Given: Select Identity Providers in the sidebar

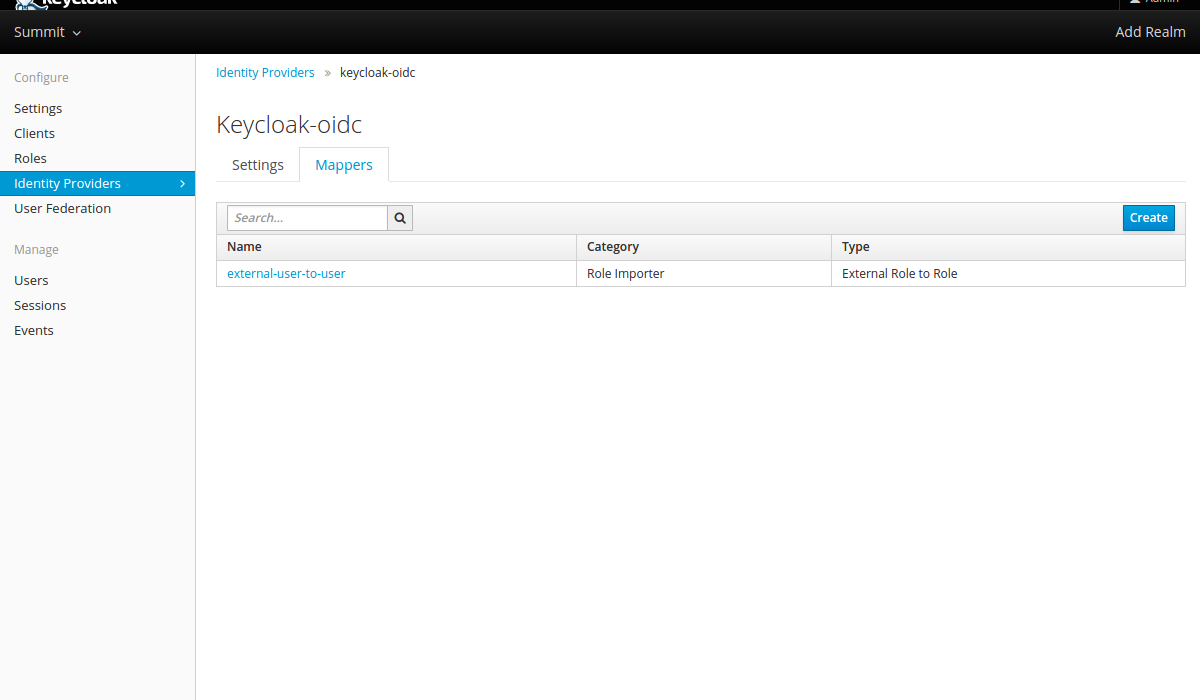Looking at the screenshot, I should tap(97, 184).
